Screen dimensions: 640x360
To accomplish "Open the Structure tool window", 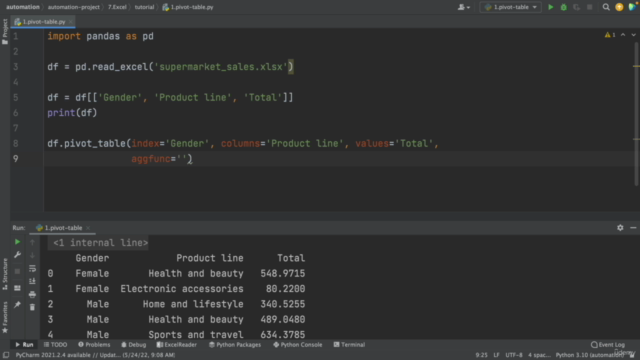I will (5, 274).
